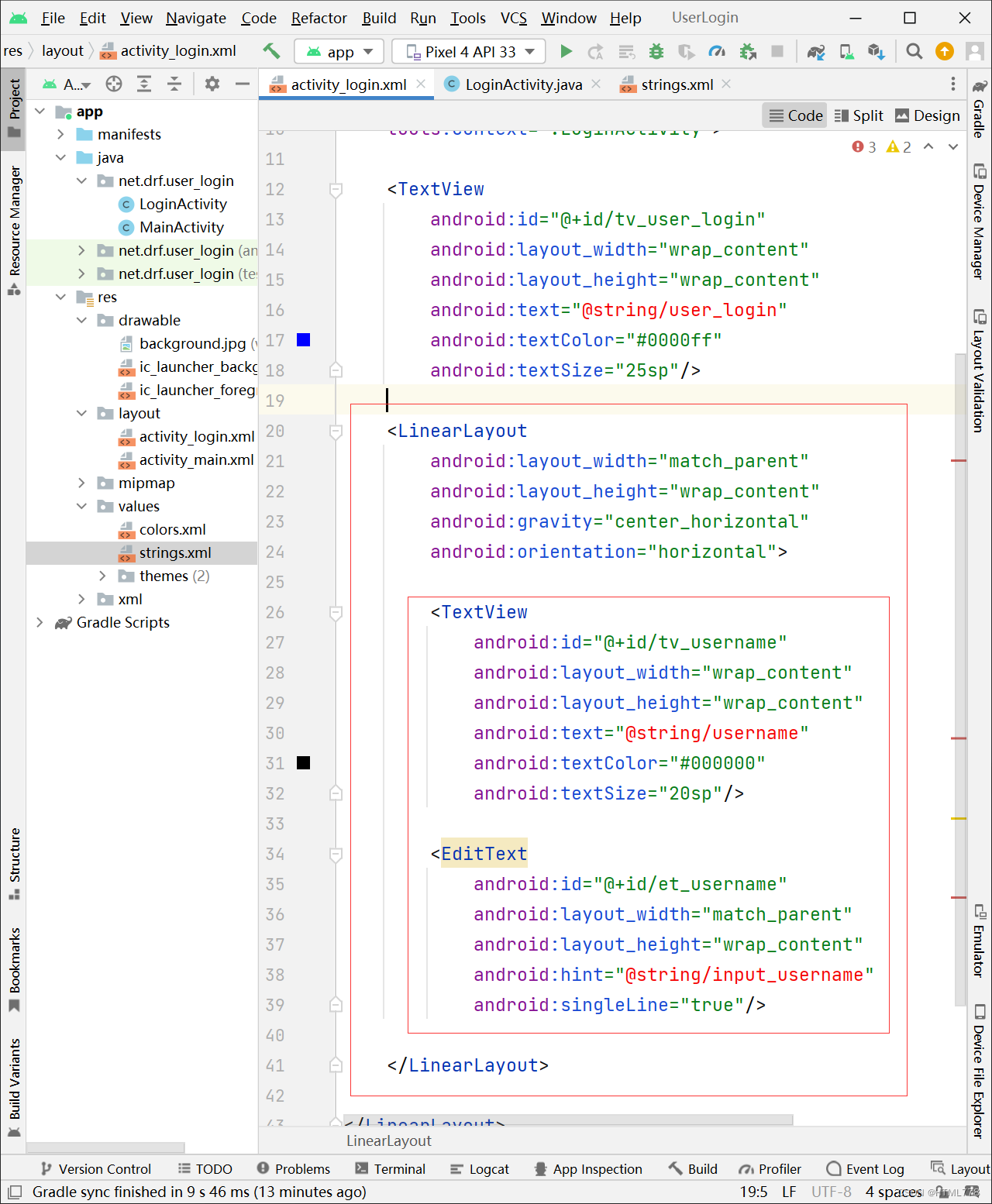This screenshot has height=1204, width=992.
Task: Close the LoginActivity.java tab
Action: coord(596,84)
